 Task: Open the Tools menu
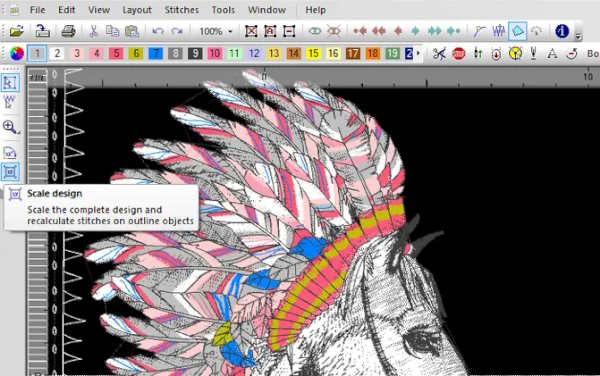pos(223,10)
